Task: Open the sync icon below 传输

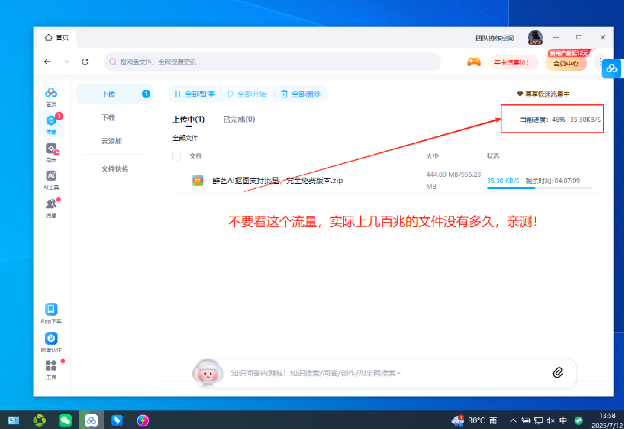Action: point(51,152)
